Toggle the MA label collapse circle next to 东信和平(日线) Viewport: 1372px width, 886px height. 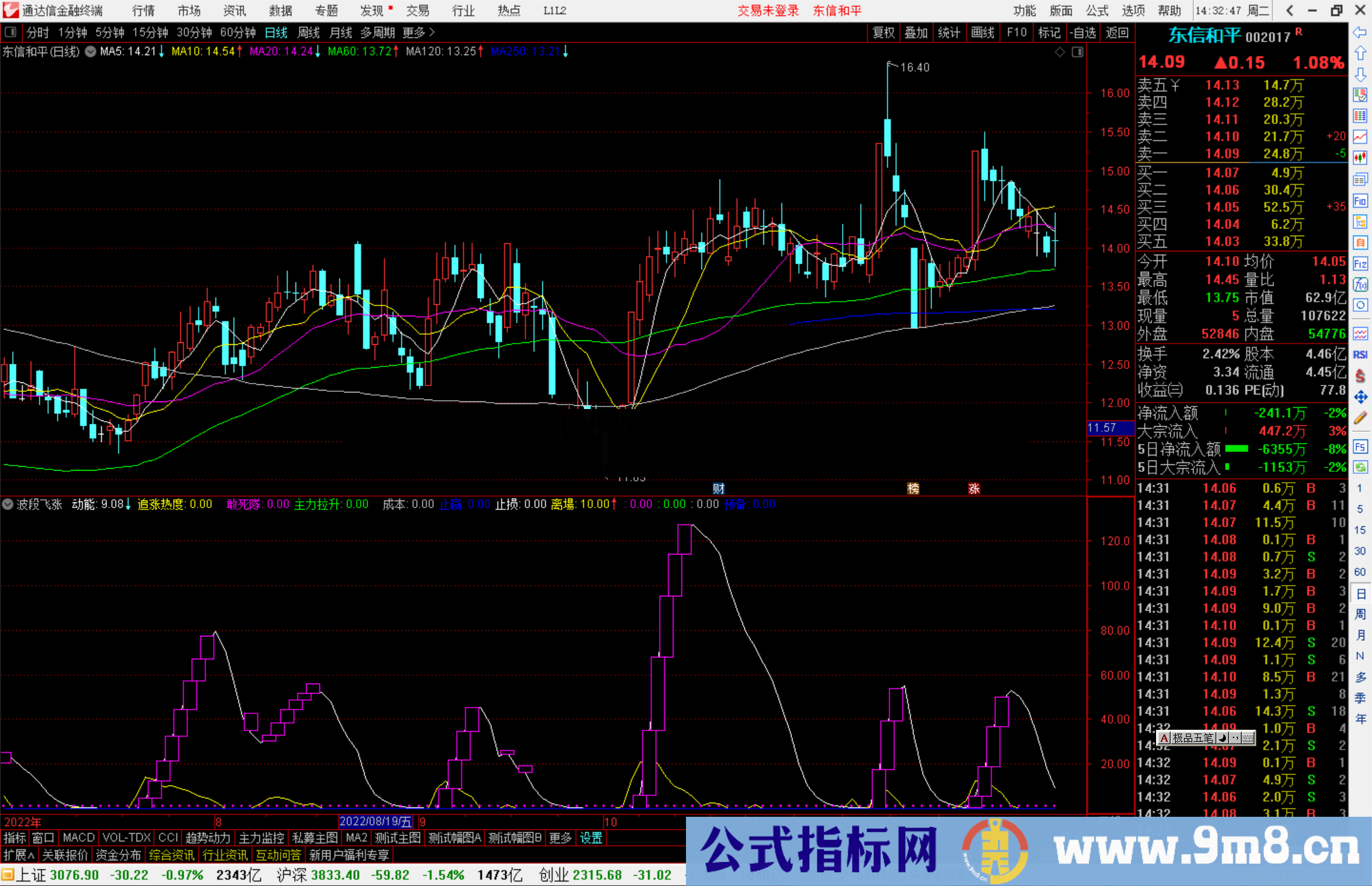click(90, 52)
